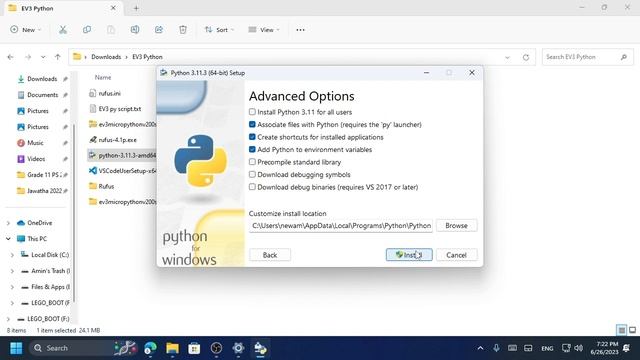Viewport: 640px width, 360px height.
Task: Enable Download debug binaries option
Action: pos(252,187)
